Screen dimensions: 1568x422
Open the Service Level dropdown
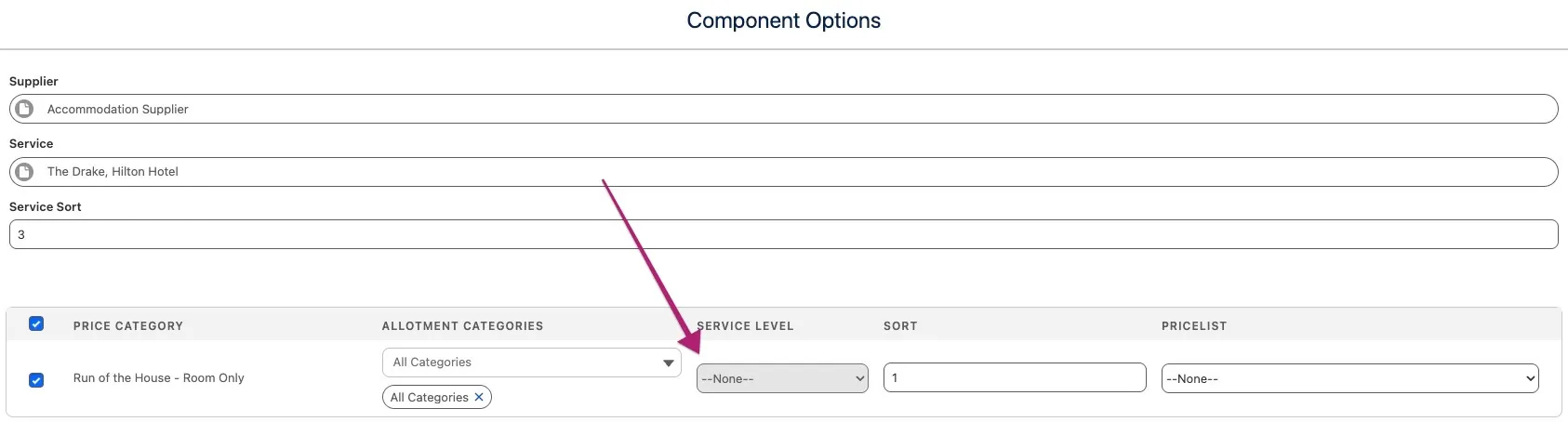(x=782, y=378)
